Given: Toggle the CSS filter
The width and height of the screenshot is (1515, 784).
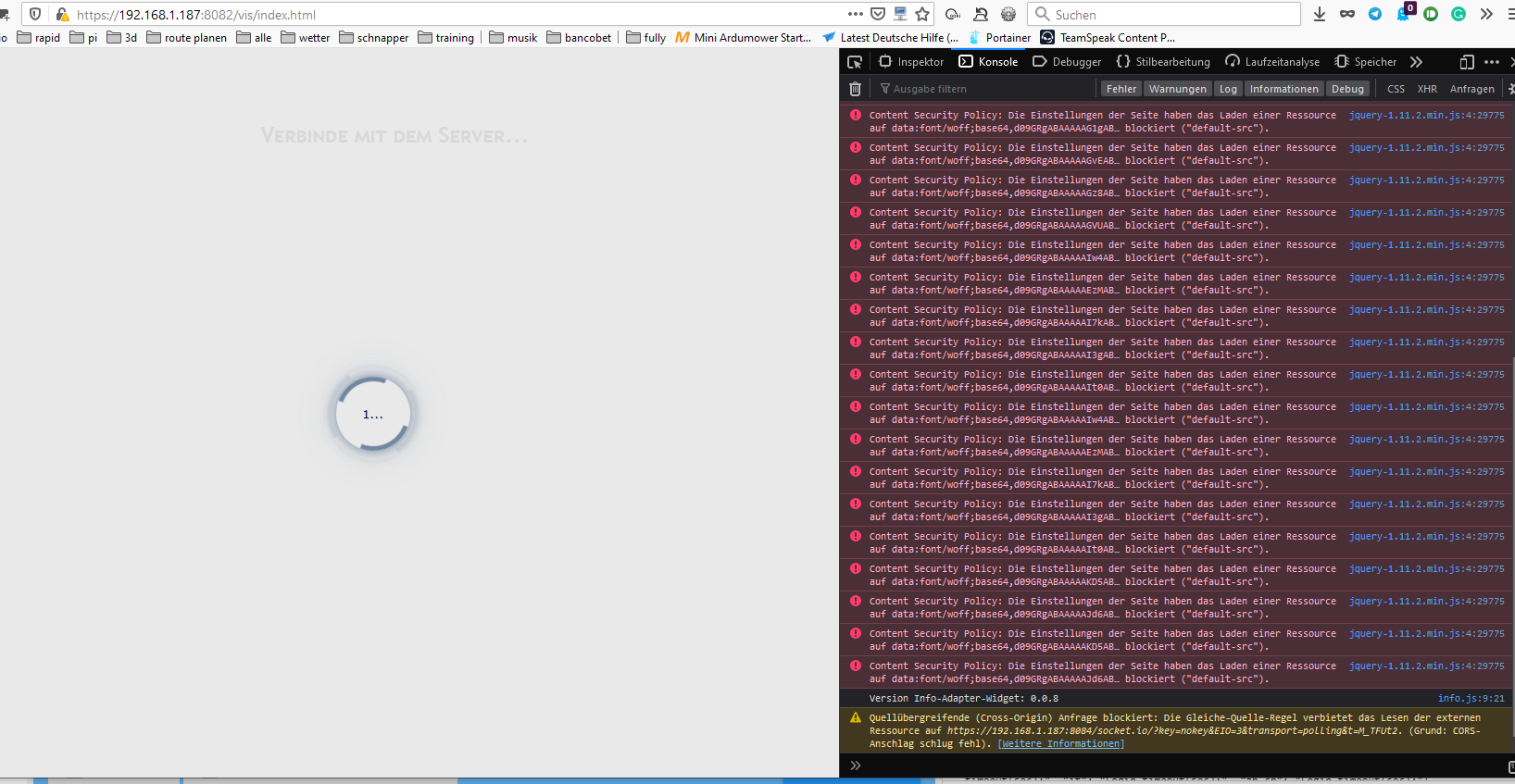Looking at the screenshot, I should 1396,89.
